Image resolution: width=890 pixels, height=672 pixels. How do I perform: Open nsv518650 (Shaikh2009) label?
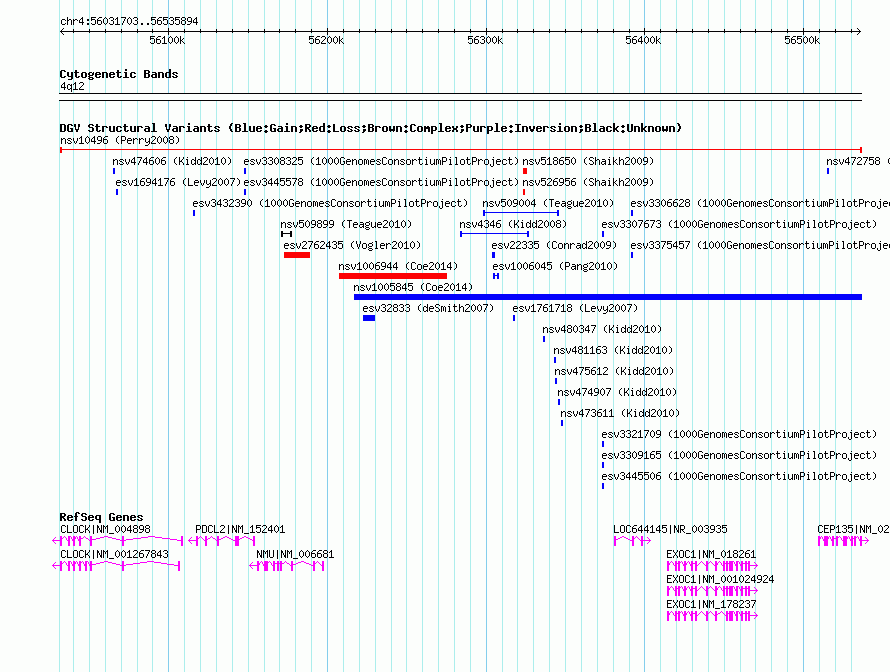[588, 161]
